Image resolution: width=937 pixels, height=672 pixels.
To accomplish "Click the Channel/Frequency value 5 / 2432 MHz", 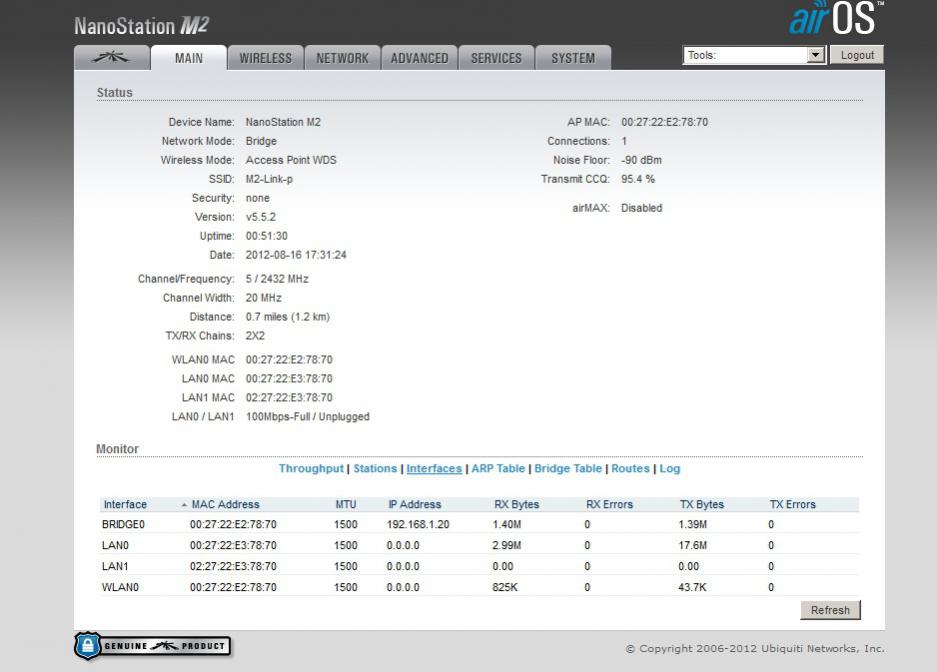I will [277, 279].
